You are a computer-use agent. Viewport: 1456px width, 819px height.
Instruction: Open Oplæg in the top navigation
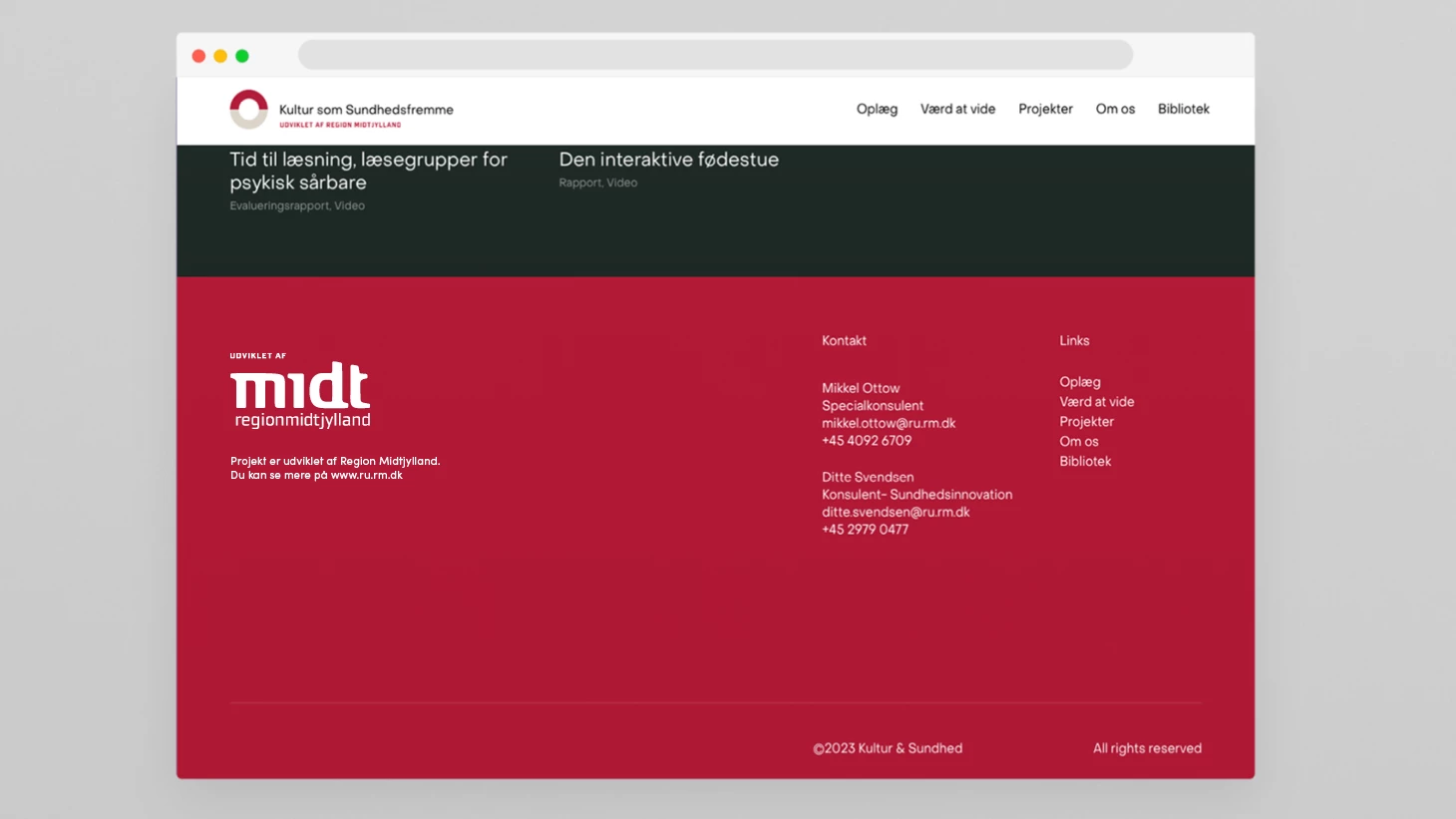pyautogui.click(x=877, y=109)
